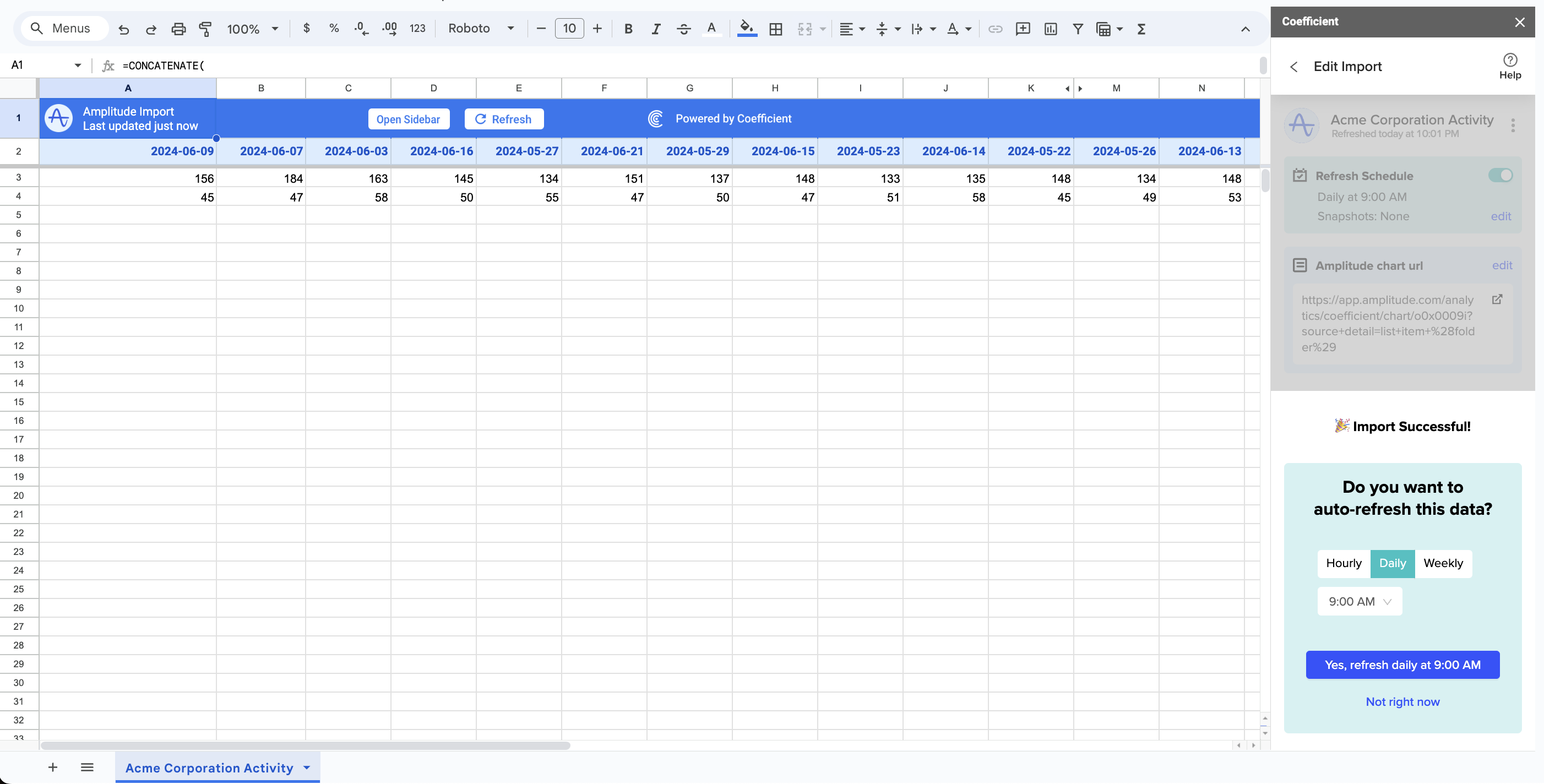Toggle strikethrough formatting
1544x784 pixels.
[x=683, y=29]
